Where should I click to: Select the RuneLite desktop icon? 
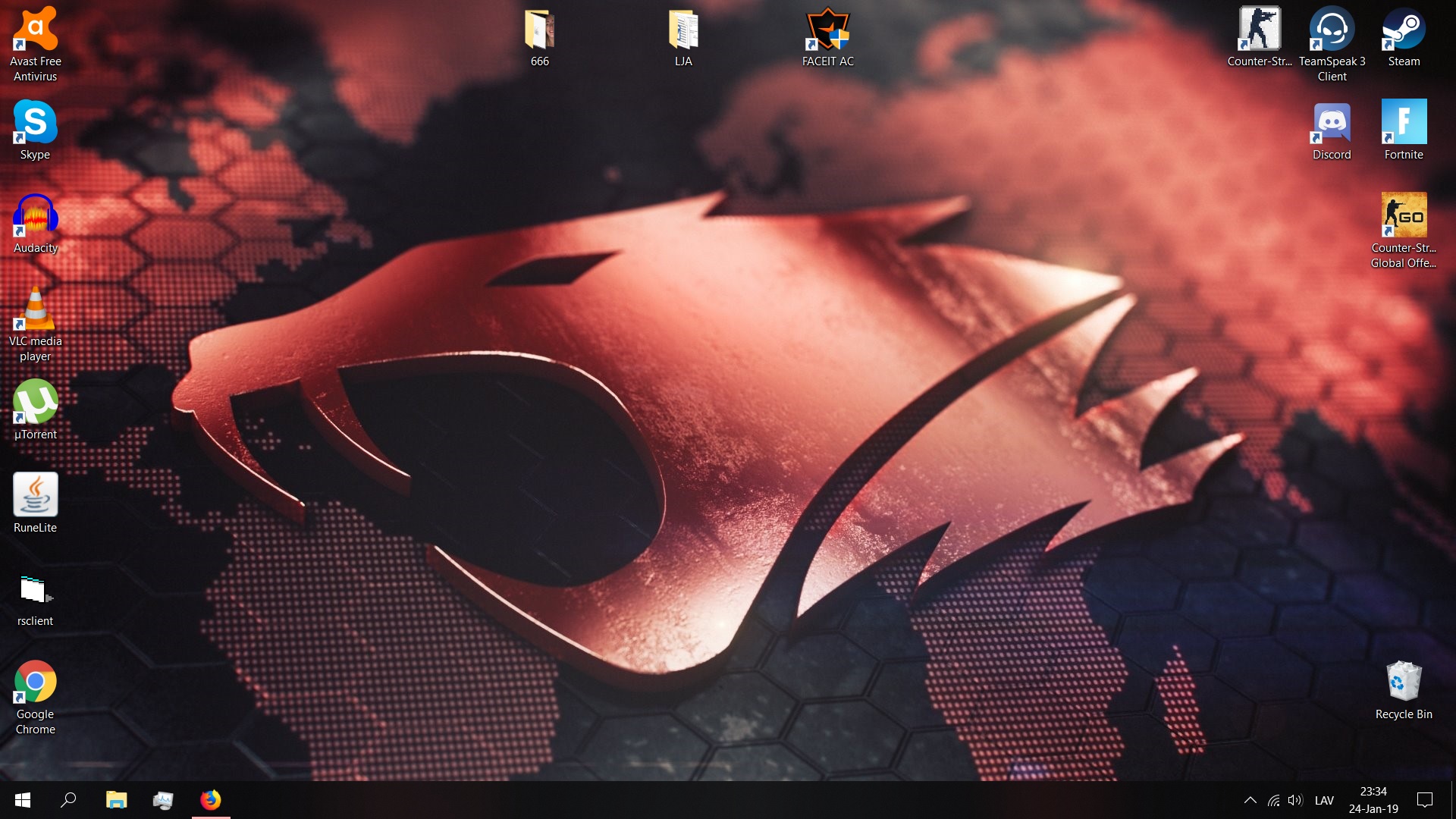click(36, 503)
